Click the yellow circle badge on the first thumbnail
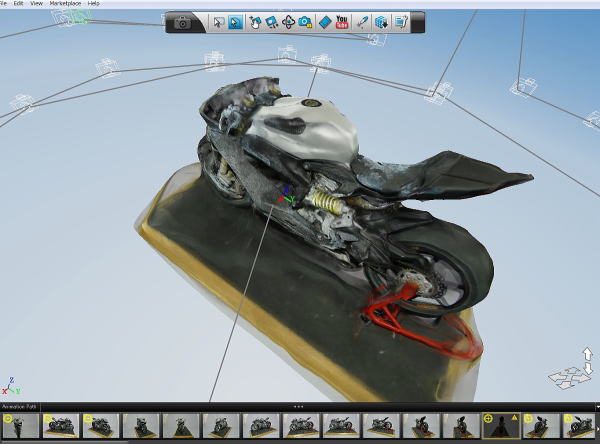This screenshot has height=444, width=600. coord(8,418)
